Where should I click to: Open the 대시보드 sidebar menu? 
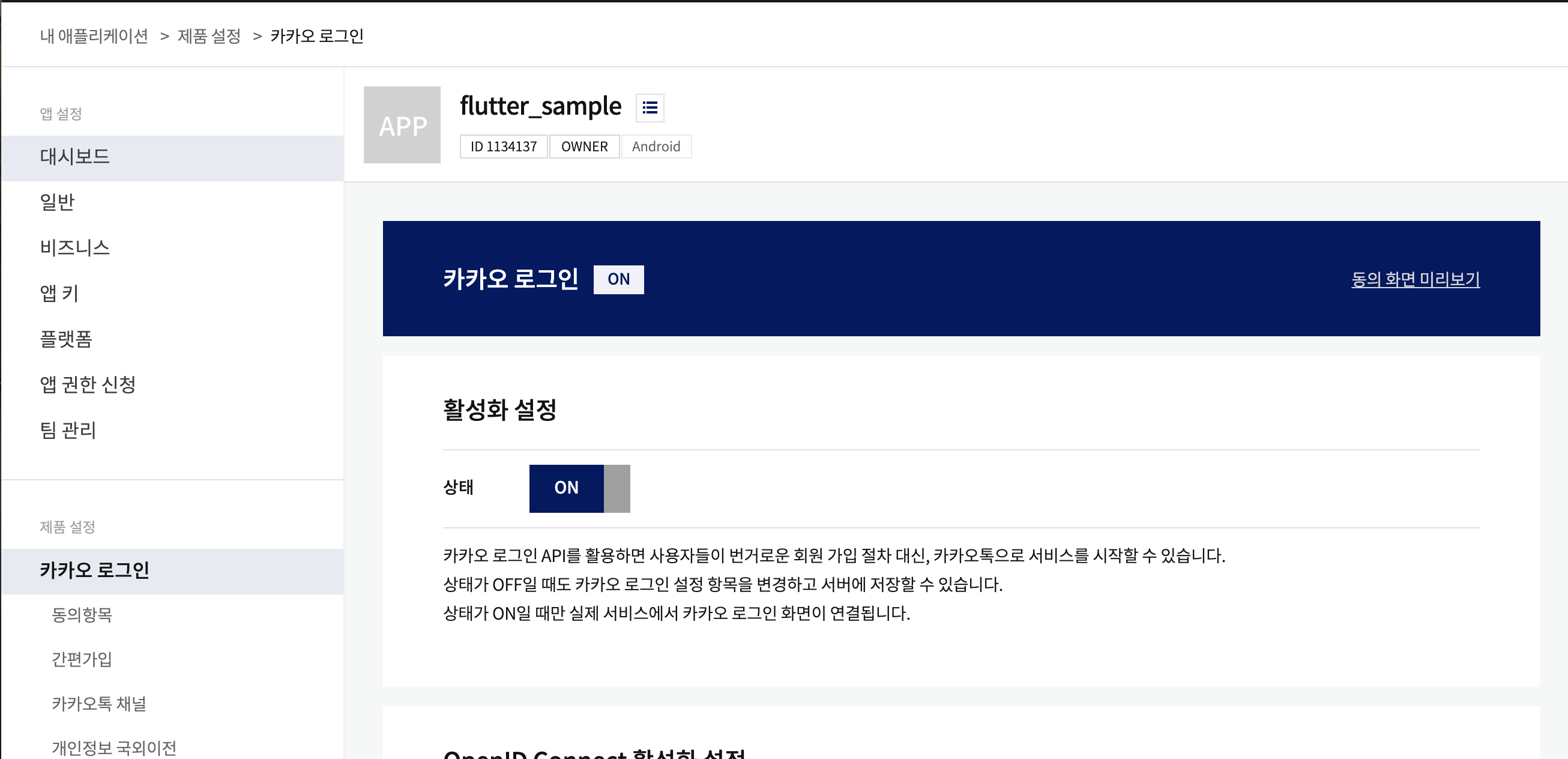[74, 157]
